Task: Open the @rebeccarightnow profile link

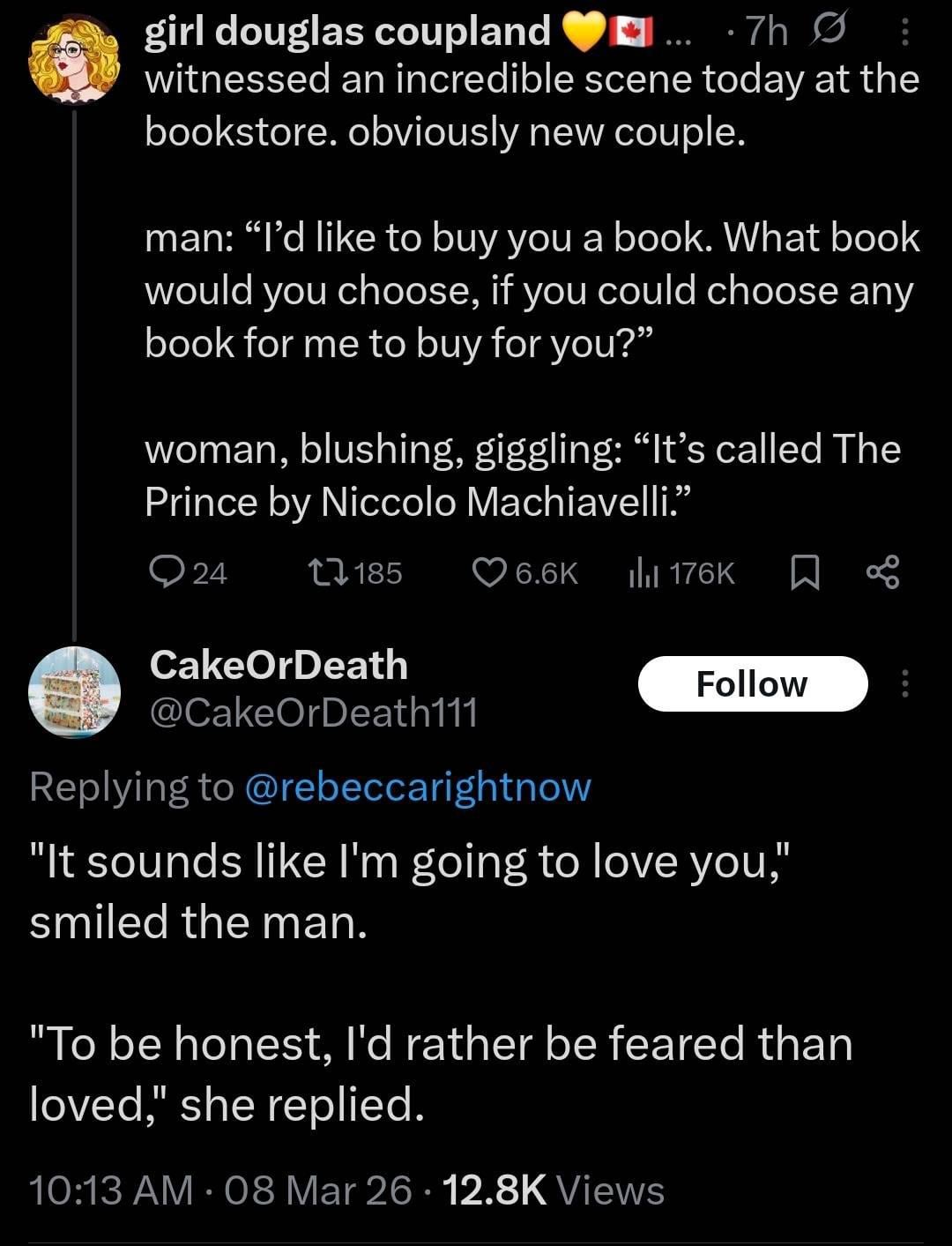Action: click(416, 787)
